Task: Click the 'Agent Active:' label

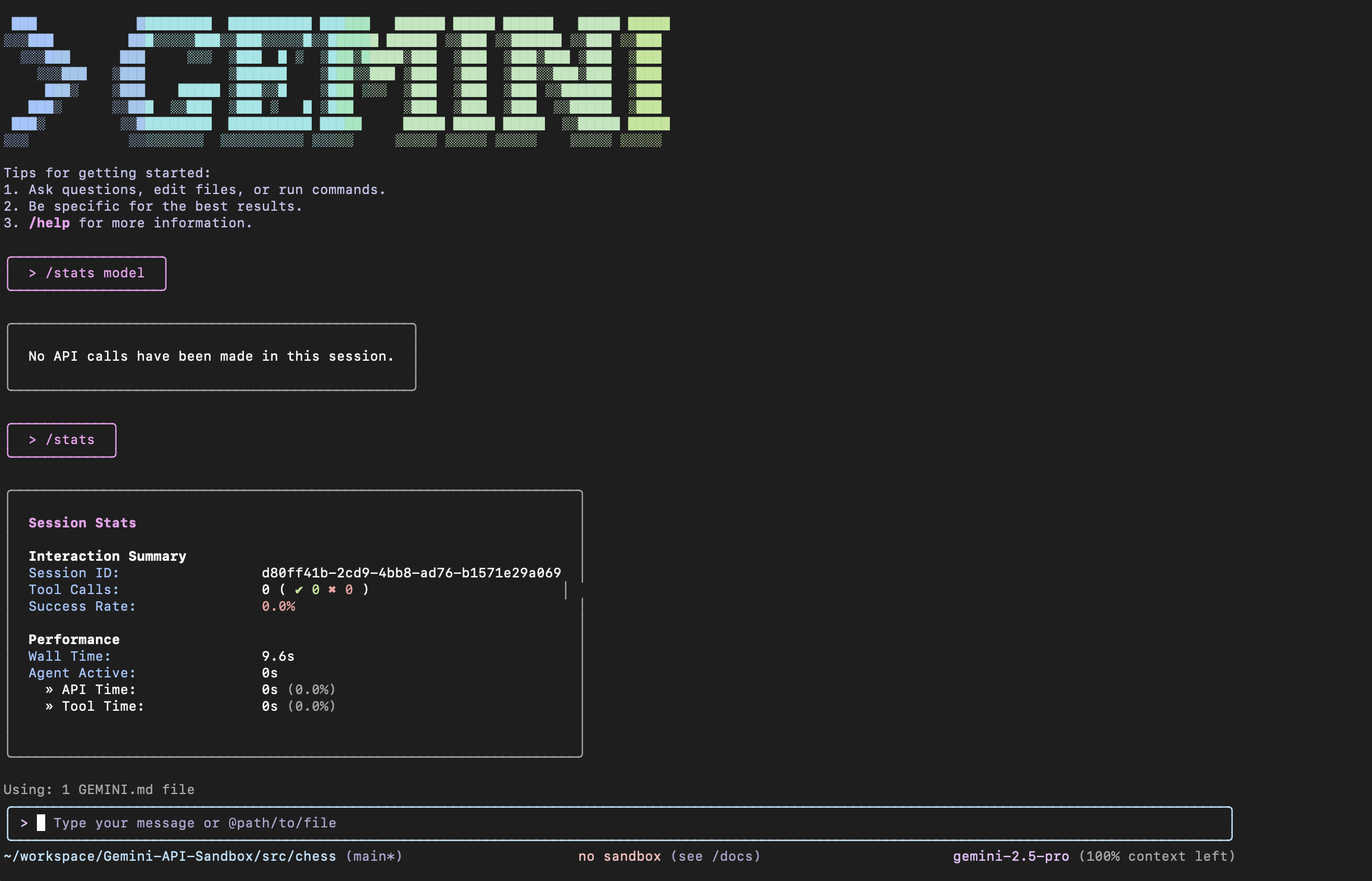Action: pos(82,673)
